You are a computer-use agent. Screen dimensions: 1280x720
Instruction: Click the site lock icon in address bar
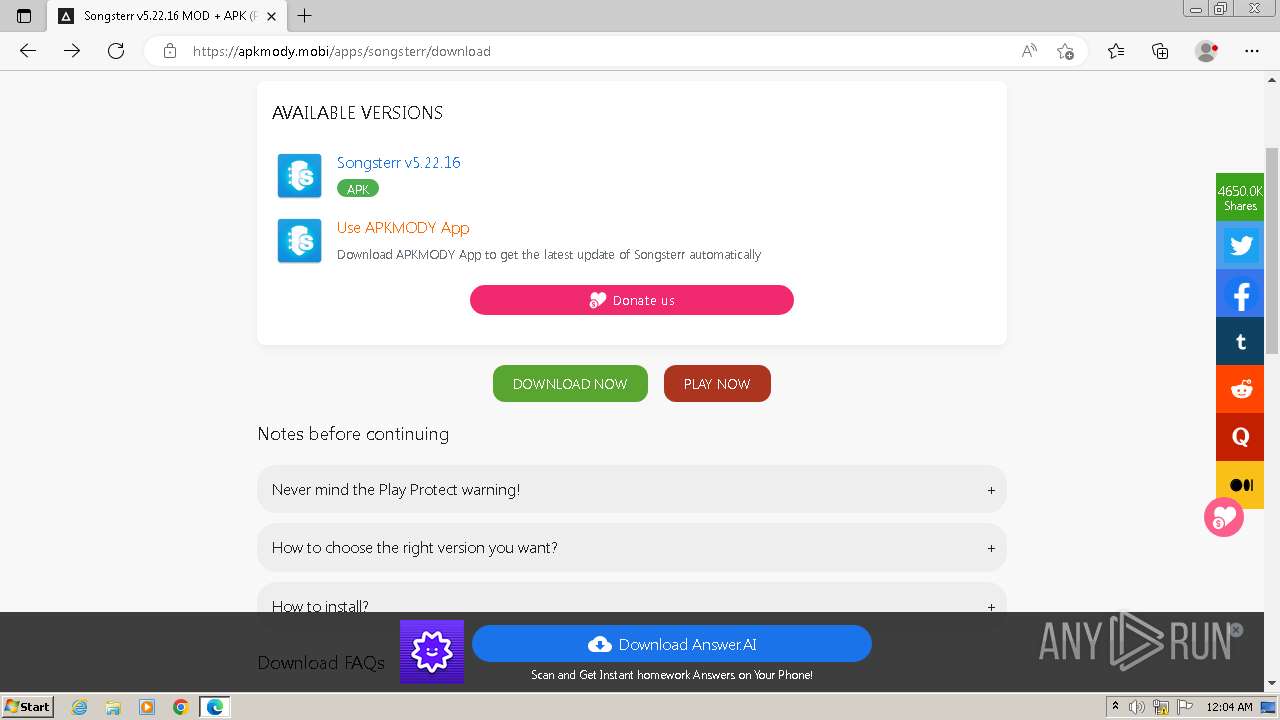[x=170, y=51]
